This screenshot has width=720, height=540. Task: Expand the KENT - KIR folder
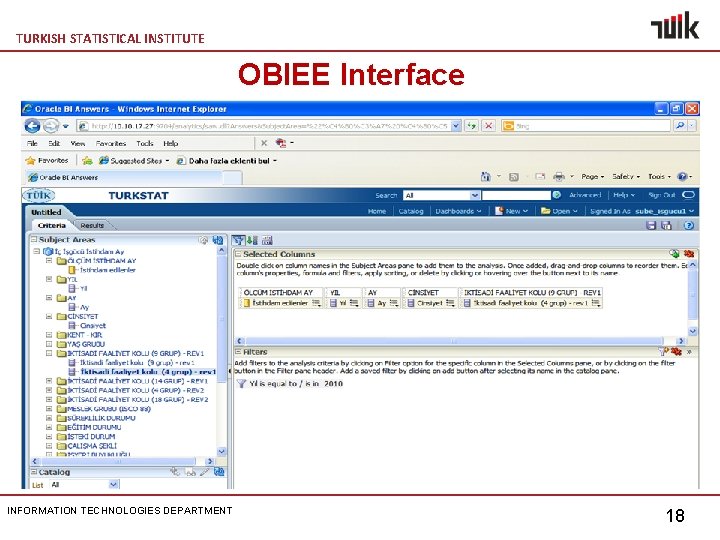click(x=49, y=335)
